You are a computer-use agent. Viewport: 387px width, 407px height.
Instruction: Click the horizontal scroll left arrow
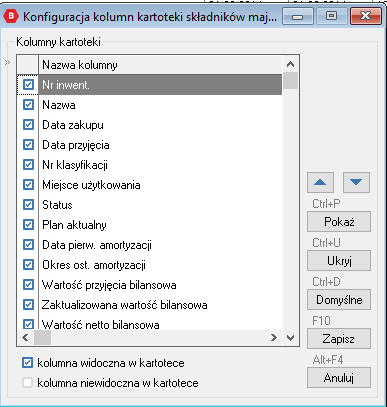pos(25,338)
